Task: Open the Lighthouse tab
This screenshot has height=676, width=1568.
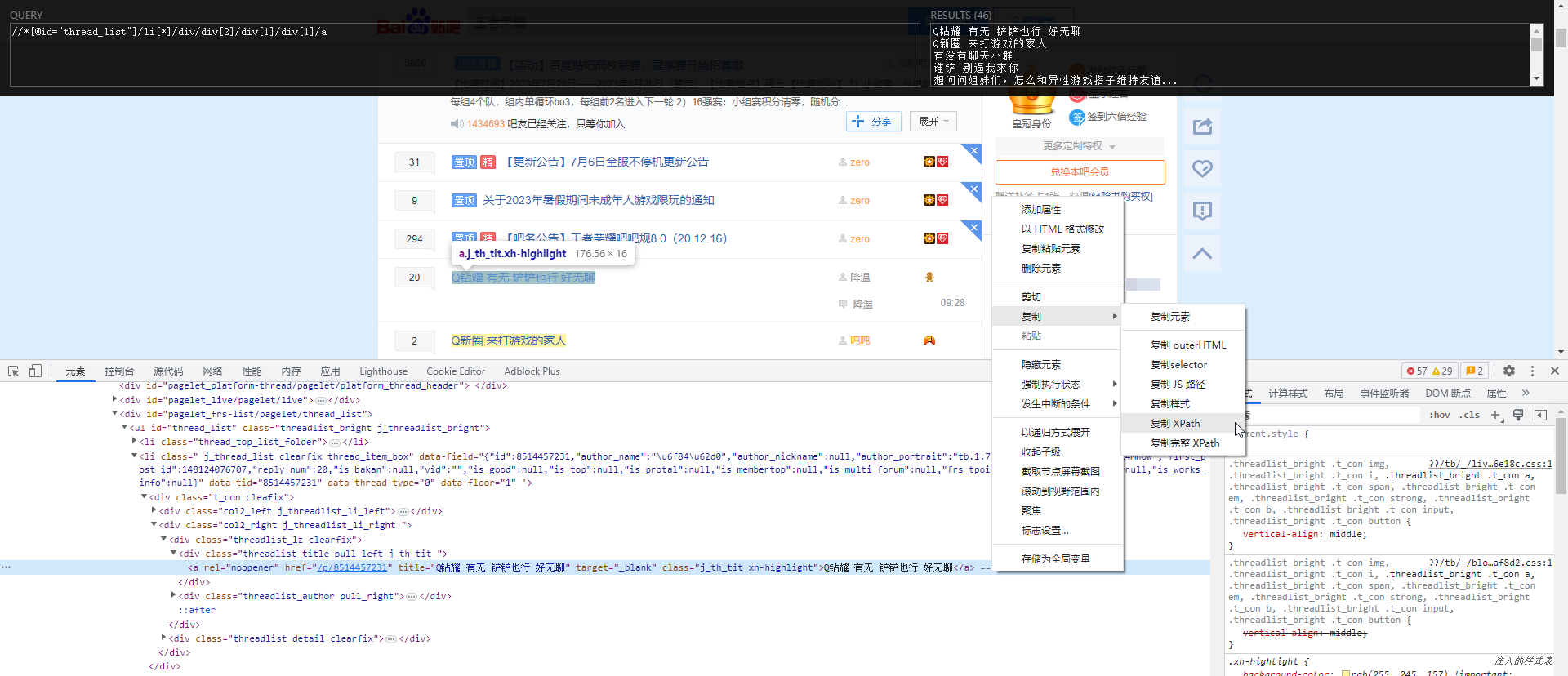Action: [383, 371]
